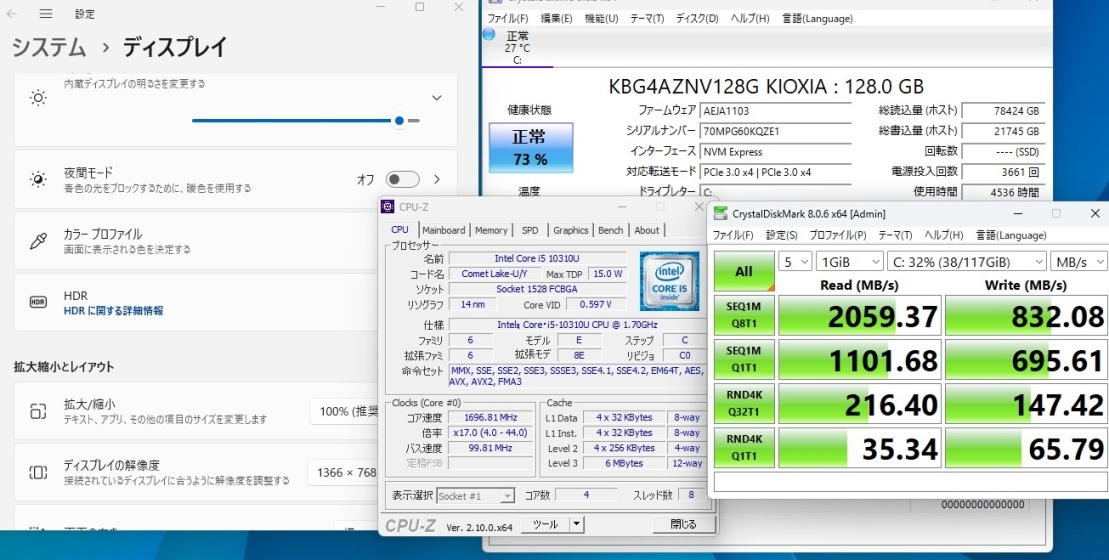Screen dimensions: 1109x560
Task: Click the scale icon beside 拡大/縮小
Action: [x=38, y=411]
